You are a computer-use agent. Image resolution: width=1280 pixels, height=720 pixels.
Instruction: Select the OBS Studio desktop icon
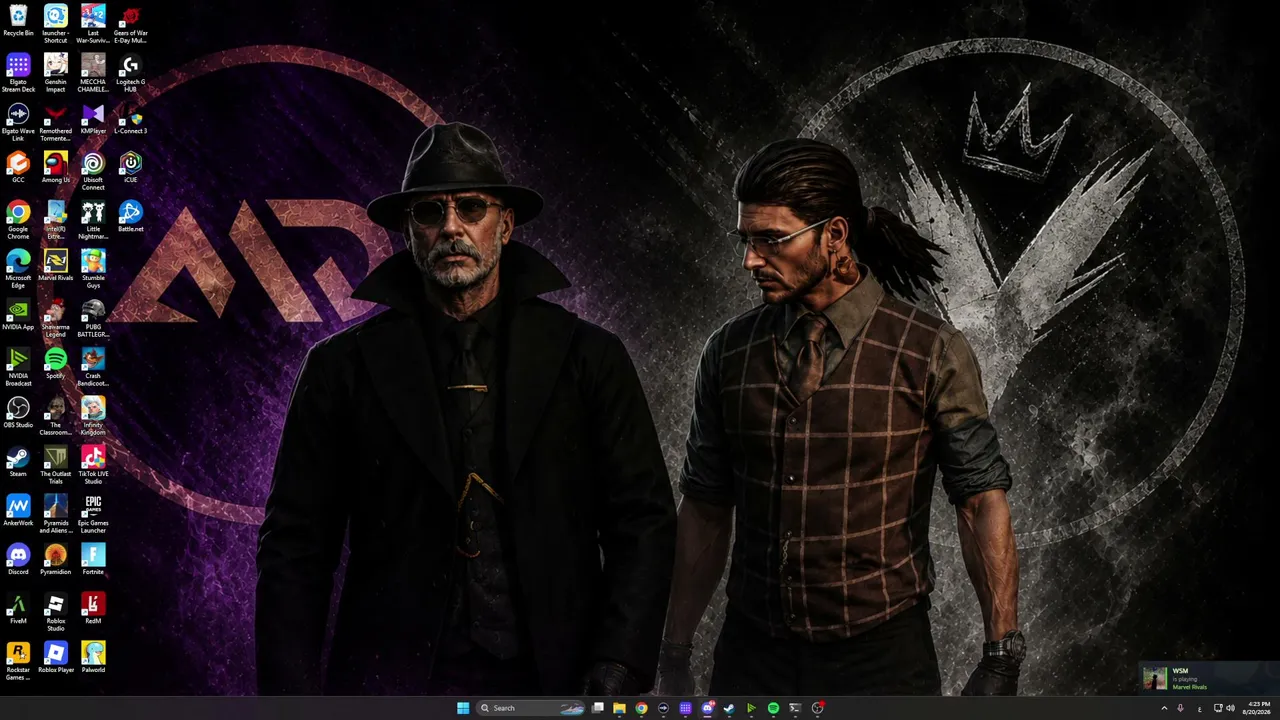coord(18,413)
